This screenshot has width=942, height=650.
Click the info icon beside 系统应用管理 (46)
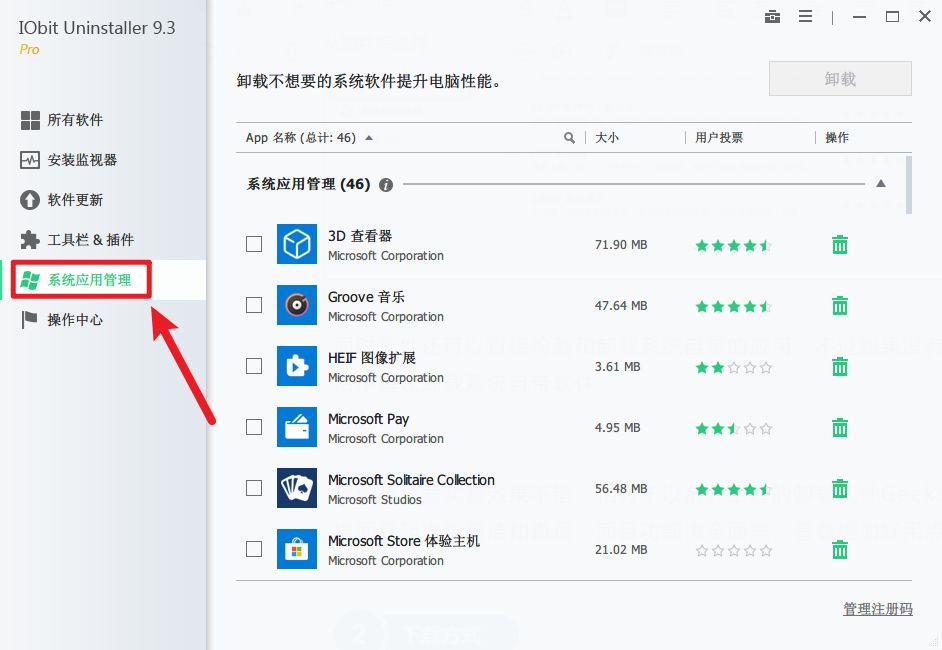[386, 185]
